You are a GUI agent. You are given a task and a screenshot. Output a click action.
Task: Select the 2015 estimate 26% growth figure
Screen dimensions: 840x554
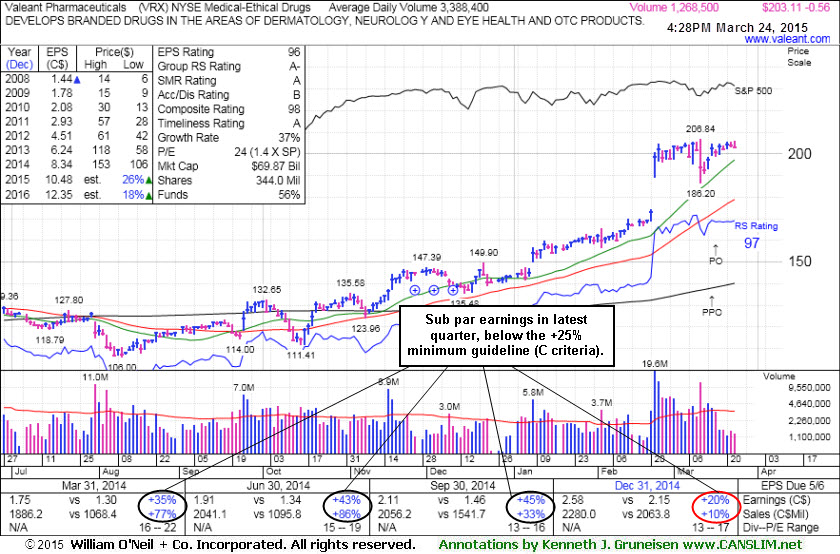coord(133,179)
